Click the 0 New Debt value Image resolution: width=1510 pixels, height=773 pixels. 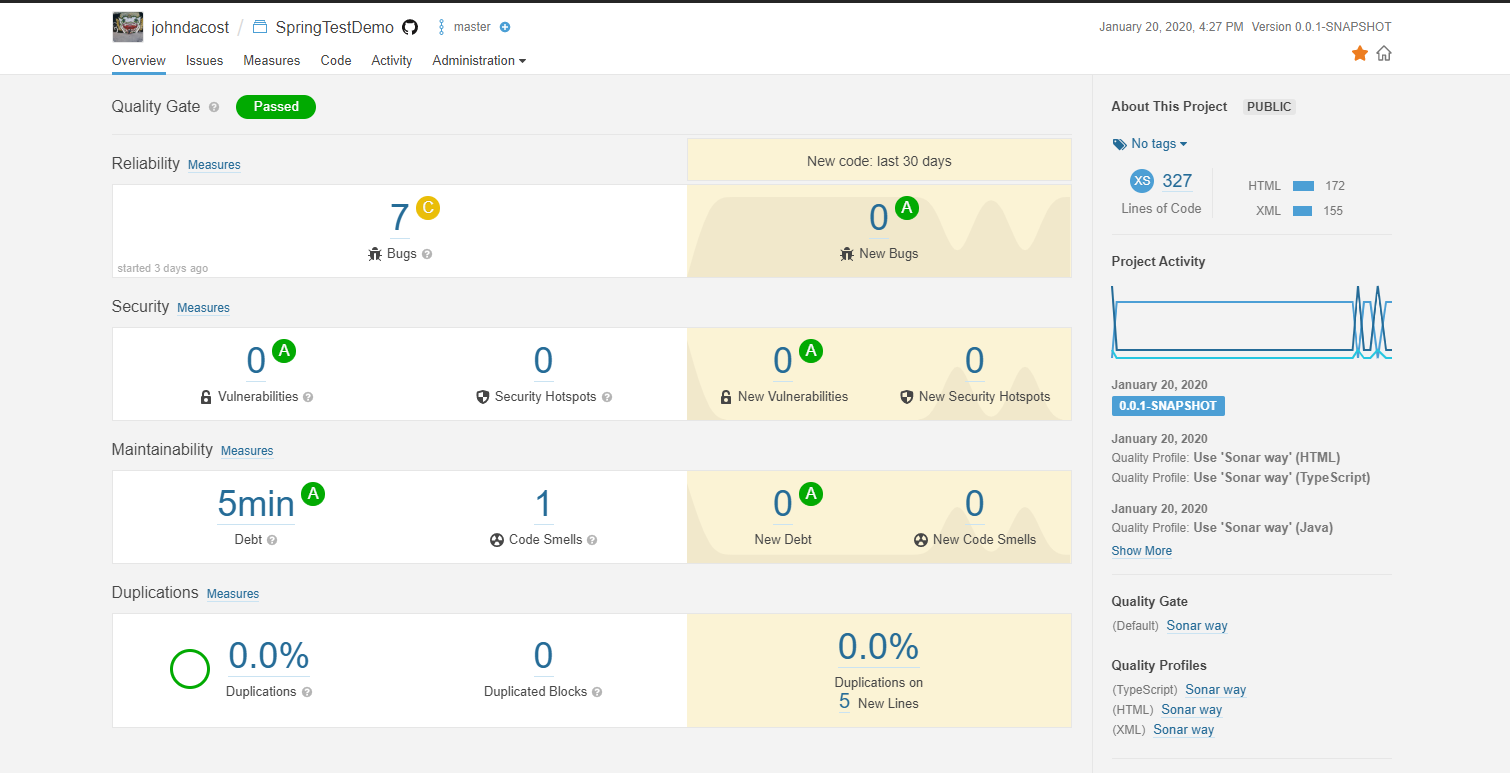click(783, 504)
